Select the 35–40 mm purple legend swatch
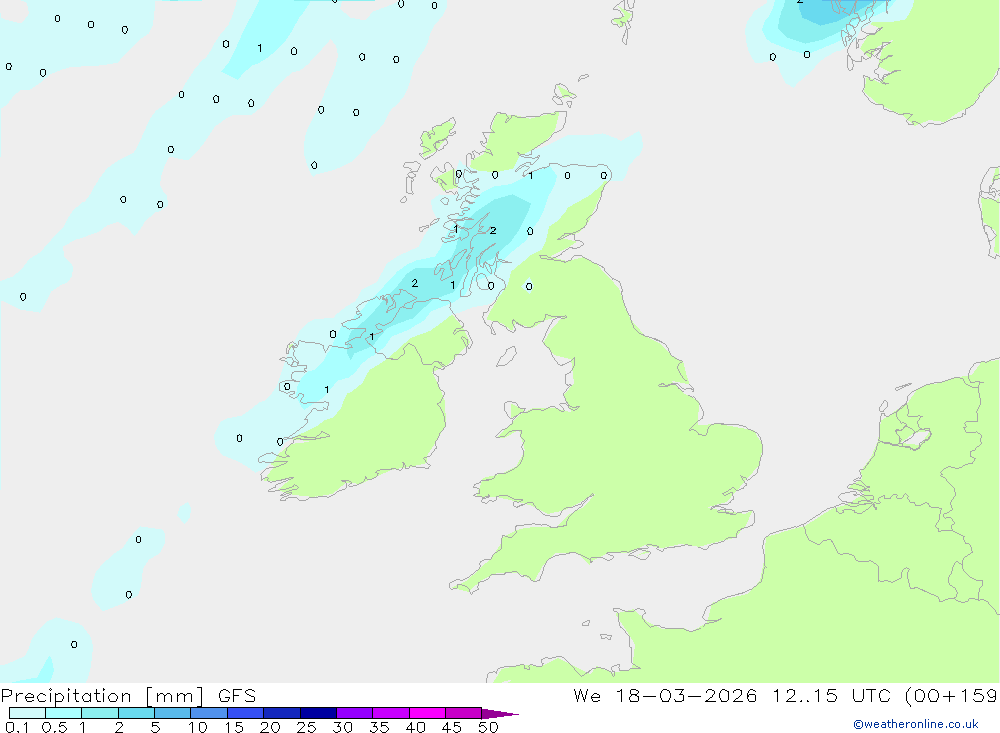The width and height of the screenshot is (1000, 733). pyautogui.click(x=391, y=713)
